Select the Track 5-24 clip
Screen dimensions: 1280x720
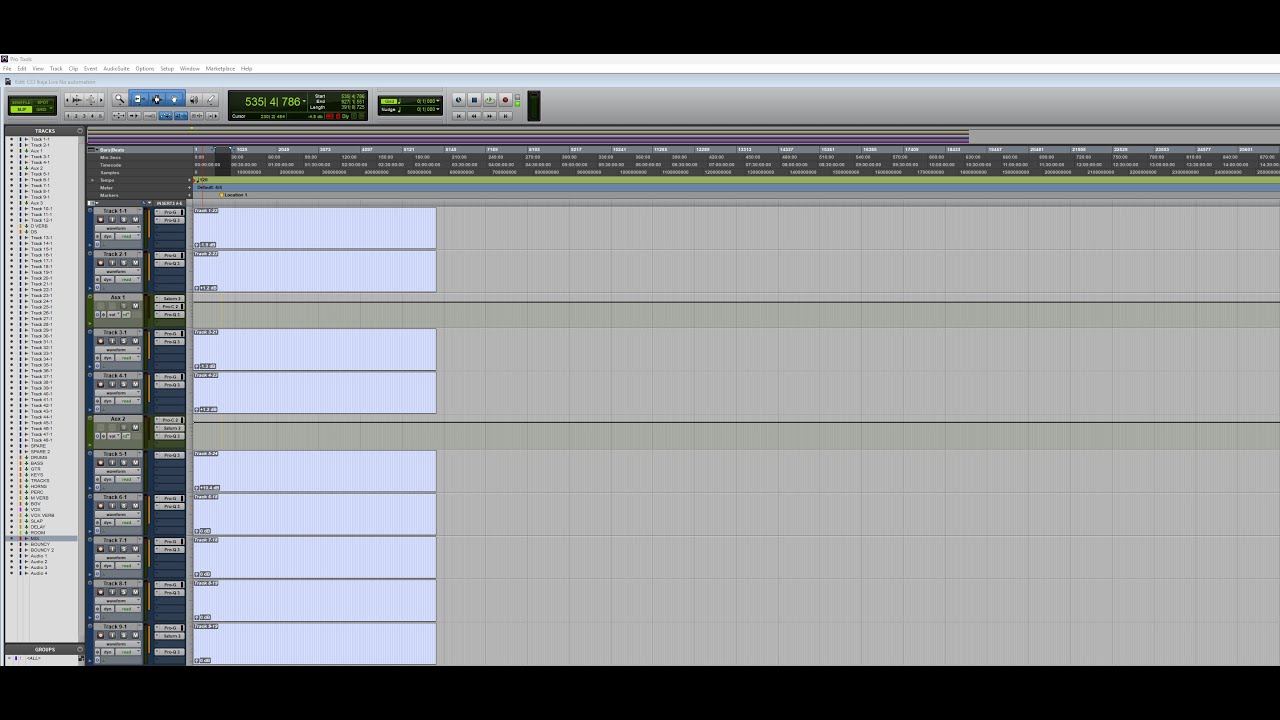pyautogui.click(x=315, y=471)
